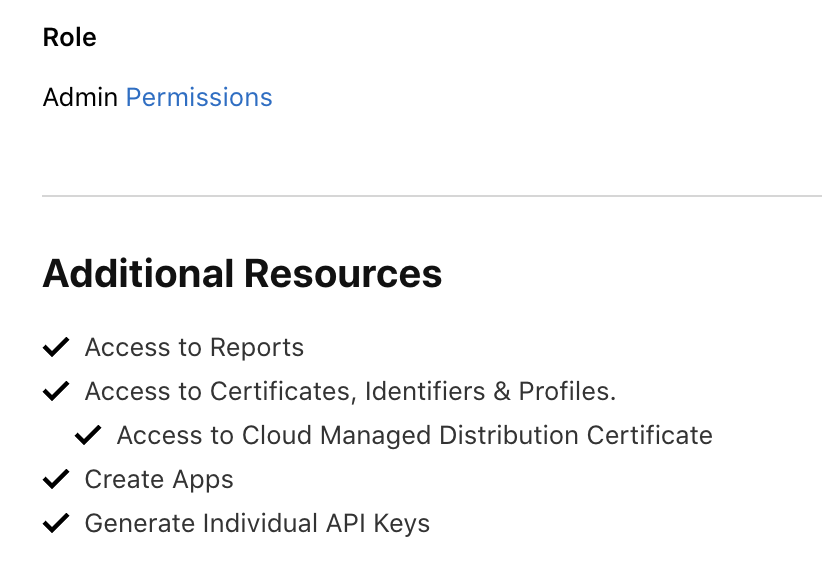Click the Additional Resources heading
Screen dimensions: 822x584
click(242, 274)
